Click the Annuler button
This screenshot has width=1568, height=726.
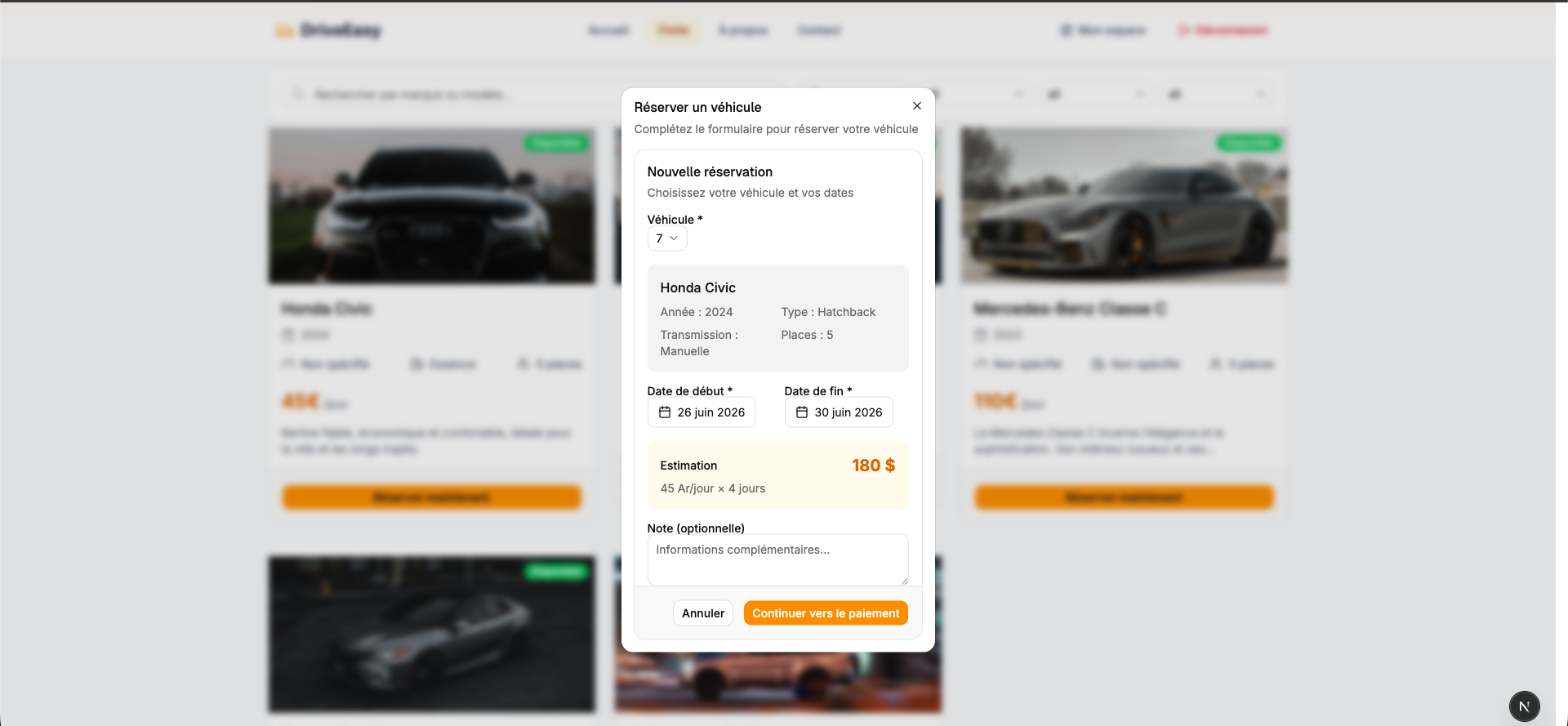(x=703, y=613)
